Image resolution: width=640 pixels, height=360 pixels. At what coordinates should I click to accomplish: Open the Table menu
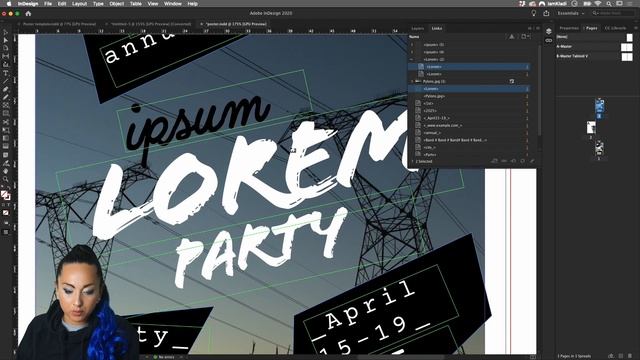(136, 4)
